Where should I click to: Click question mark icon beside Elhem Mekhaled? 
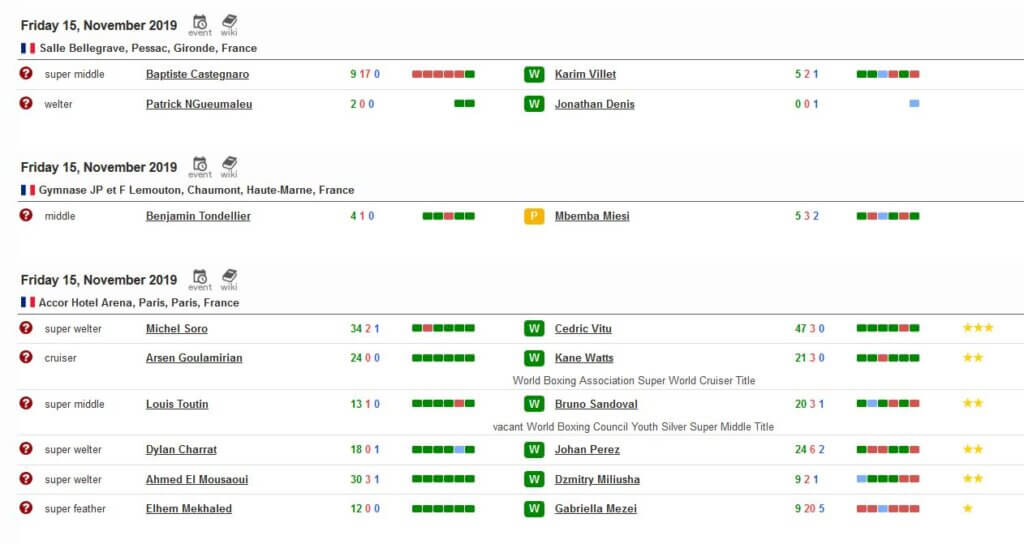tap(26, 508)
